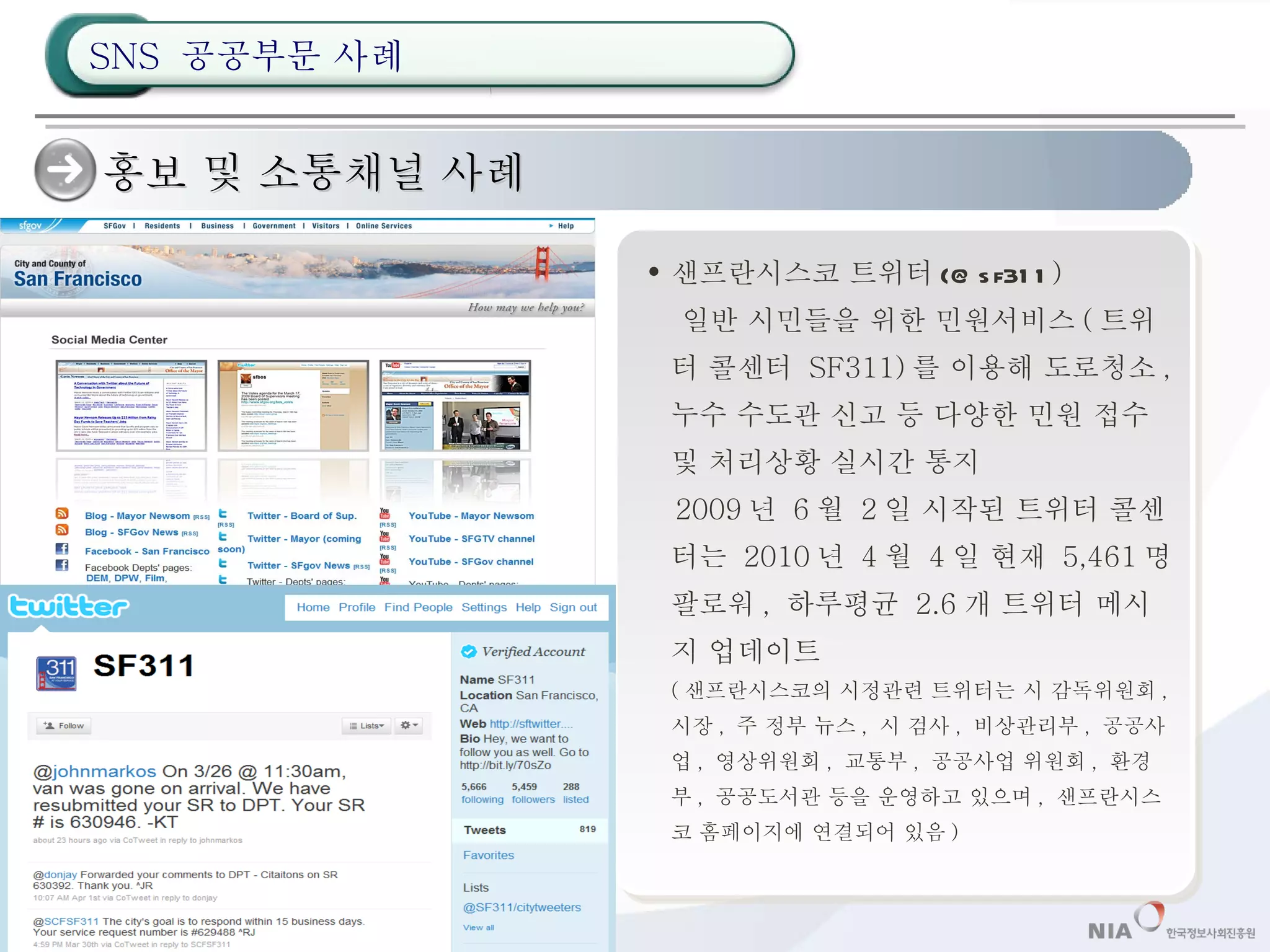Viewport: 1270px width, 952px height.
Task: Click the Twitter logo
Action: [69, 606]
